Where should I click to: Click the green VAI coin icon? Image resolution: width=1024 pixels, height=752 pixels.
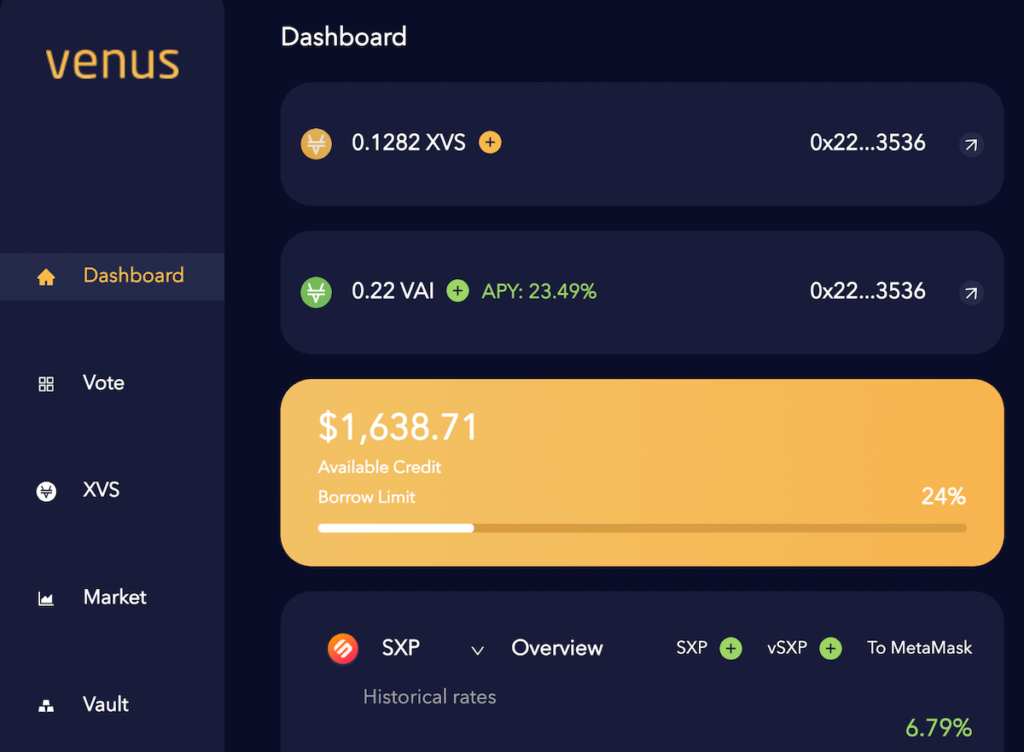[316, 292]
